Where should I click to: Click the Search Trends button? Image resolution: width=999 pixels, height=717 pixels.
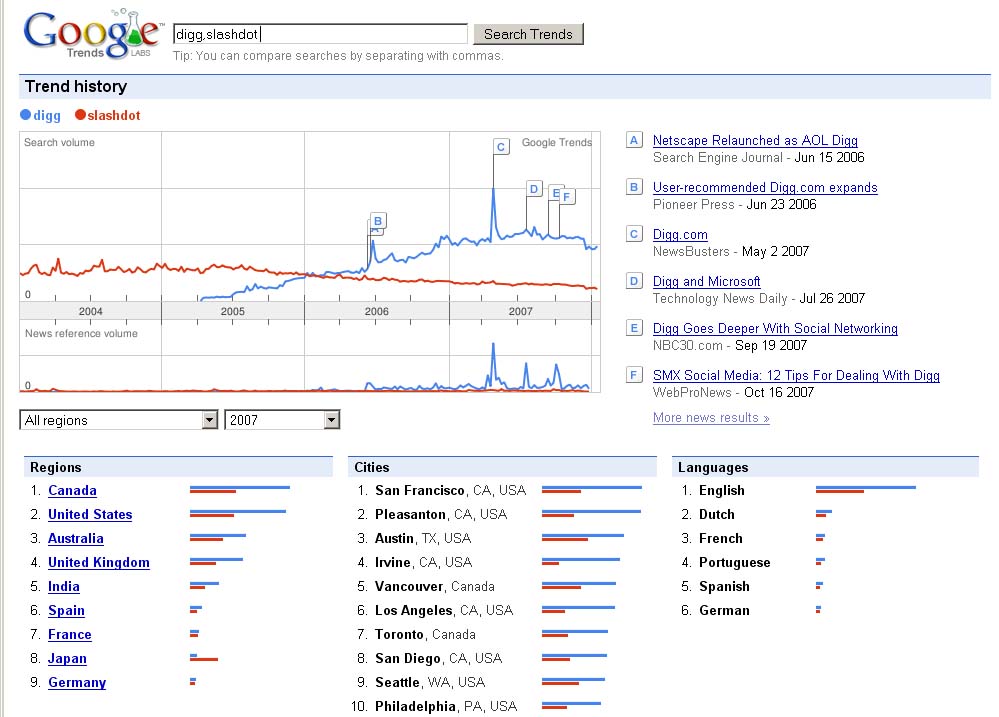528,34
